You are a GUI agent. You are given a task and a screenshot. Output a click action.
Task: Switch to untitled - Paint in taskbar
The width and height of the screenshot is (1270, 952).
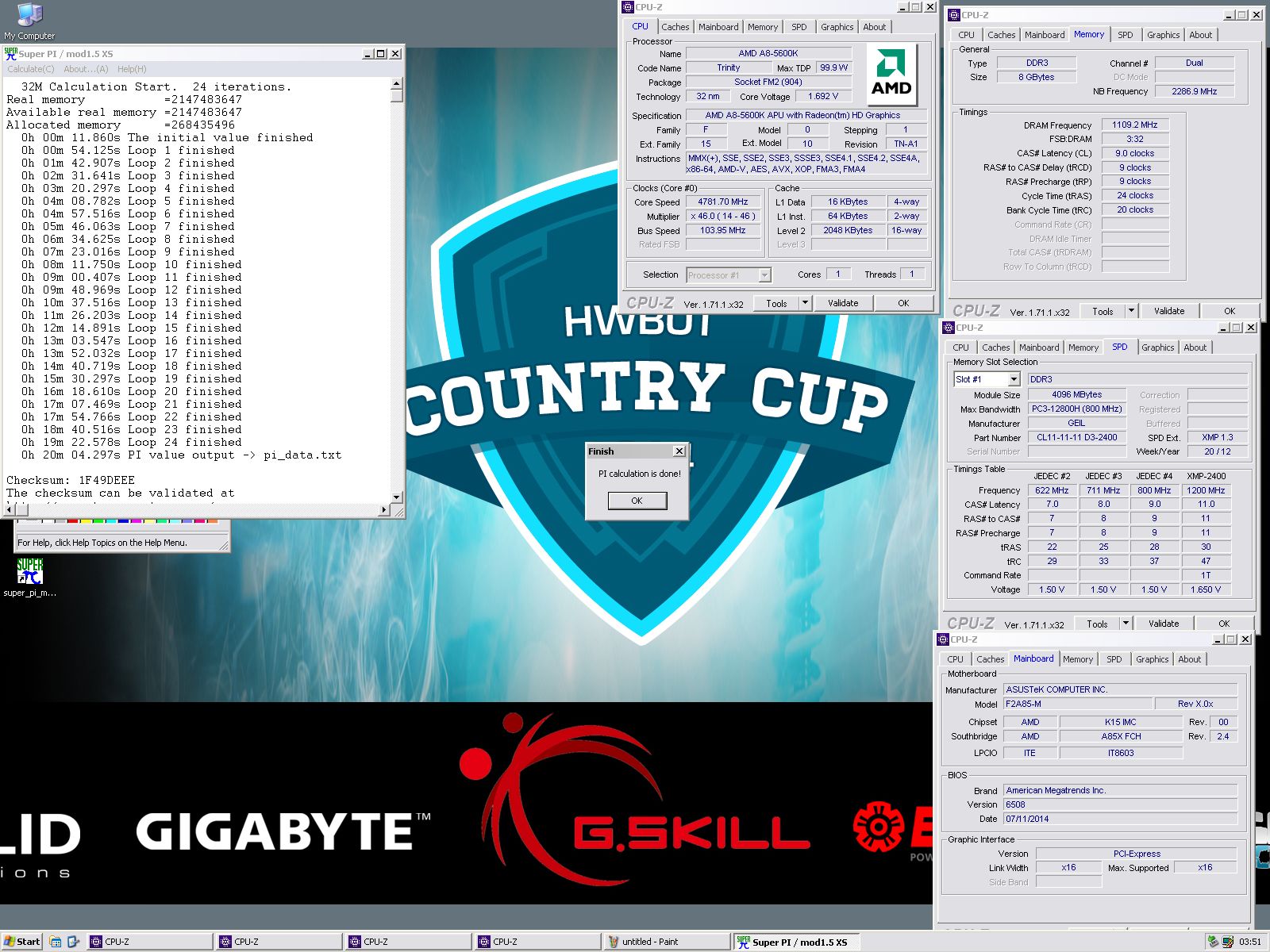click(x=666, y=942)
